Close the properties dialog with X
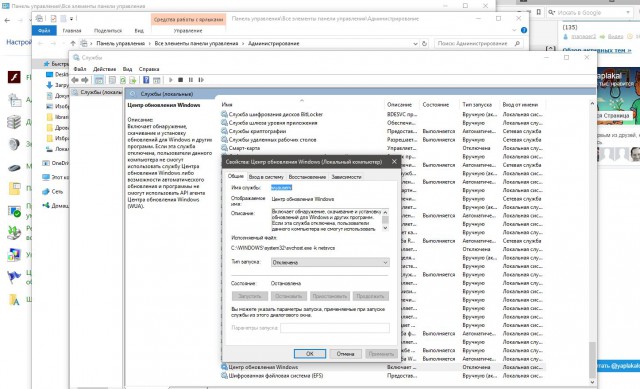 click(x=394, y=162)
